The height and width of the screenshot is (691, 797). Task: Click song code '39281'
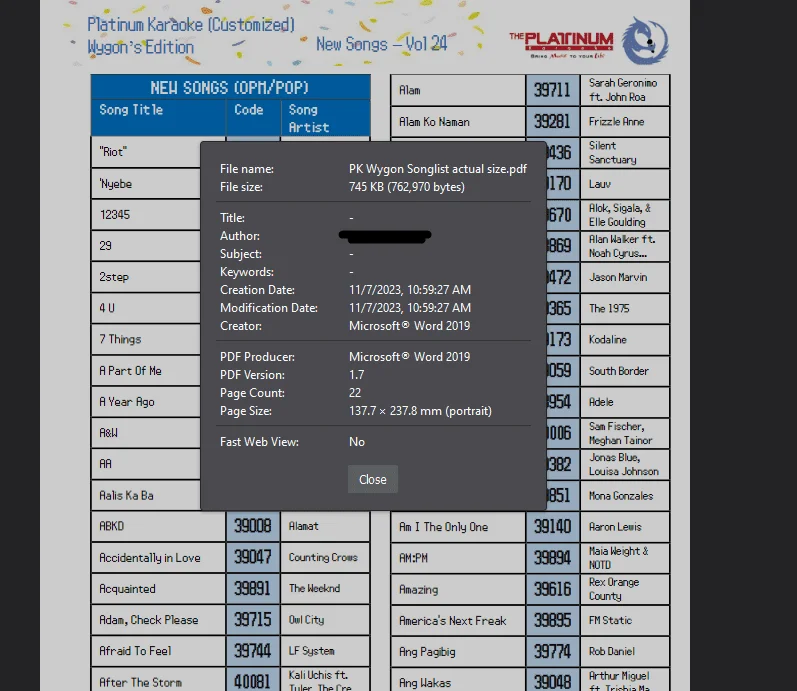pyautogui.click(x=552, y=121)
